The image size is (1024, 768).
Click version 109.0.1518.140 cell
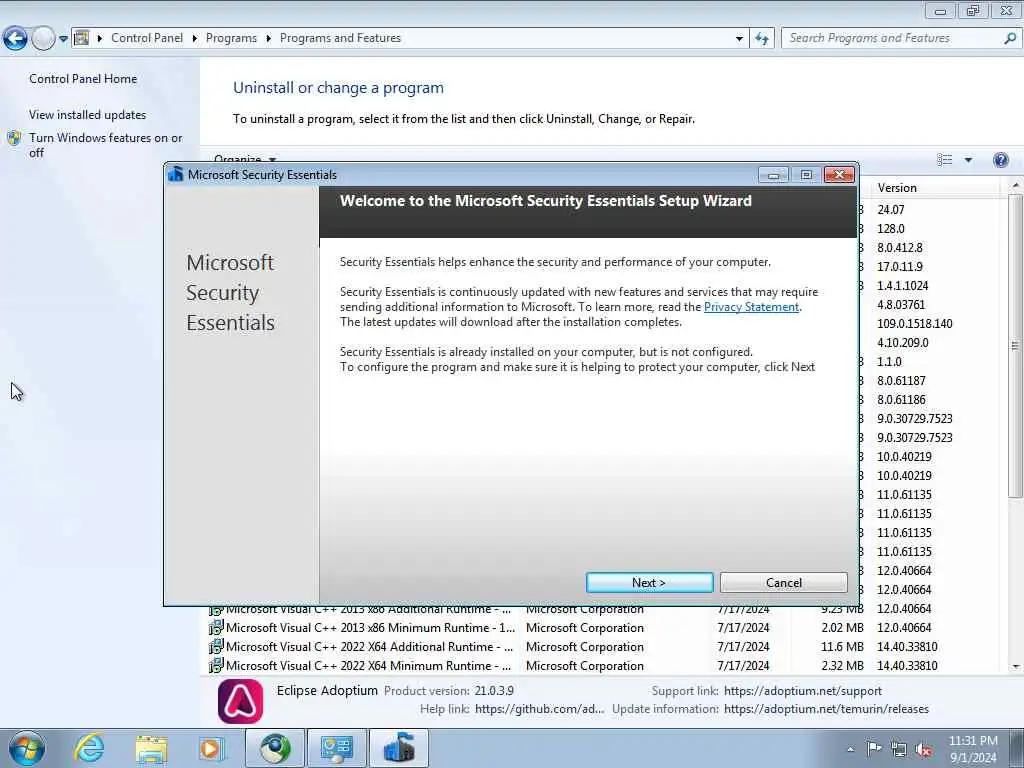[x=914, y=323]
